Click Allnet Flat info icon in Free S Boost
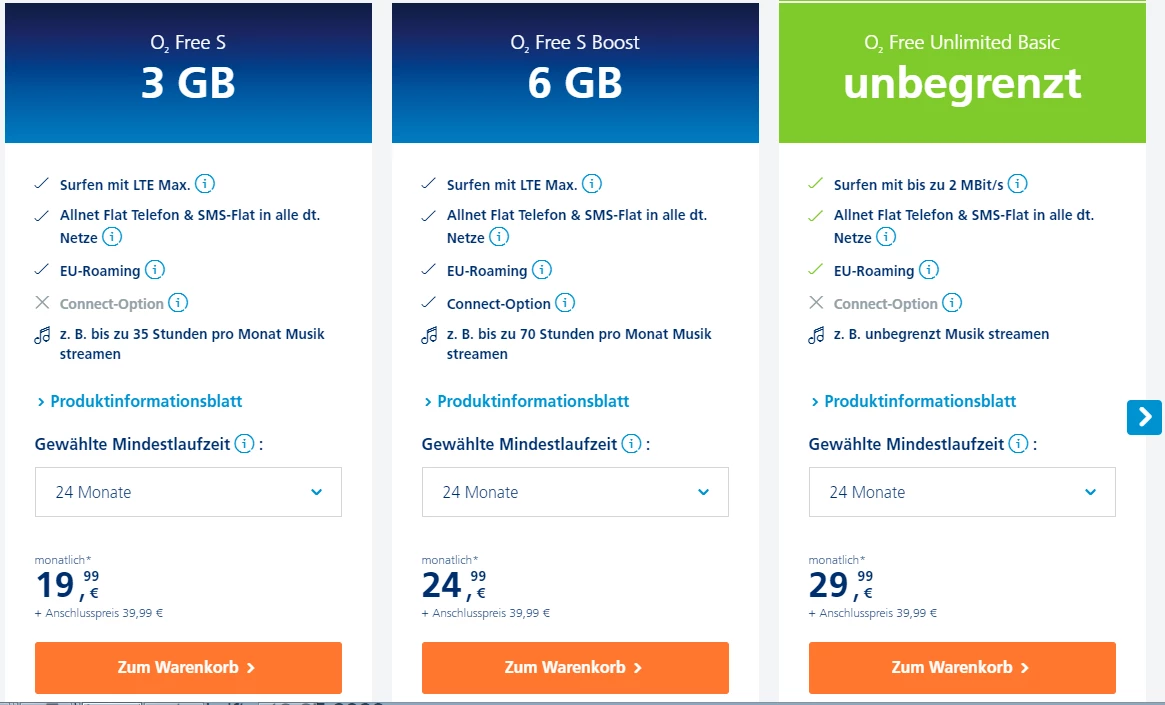Image resolution: width=1165 pixels, height=705 pixels. click(x=499, y=237)
